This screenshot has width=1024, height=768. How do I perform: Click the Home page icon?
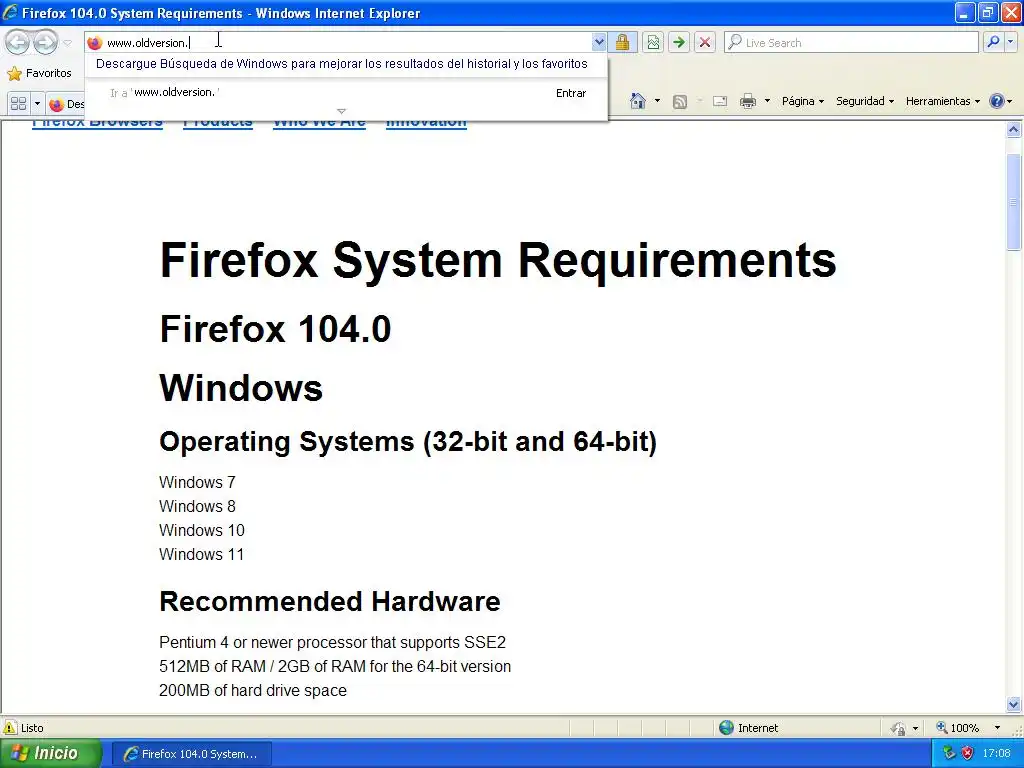point(638,101)
